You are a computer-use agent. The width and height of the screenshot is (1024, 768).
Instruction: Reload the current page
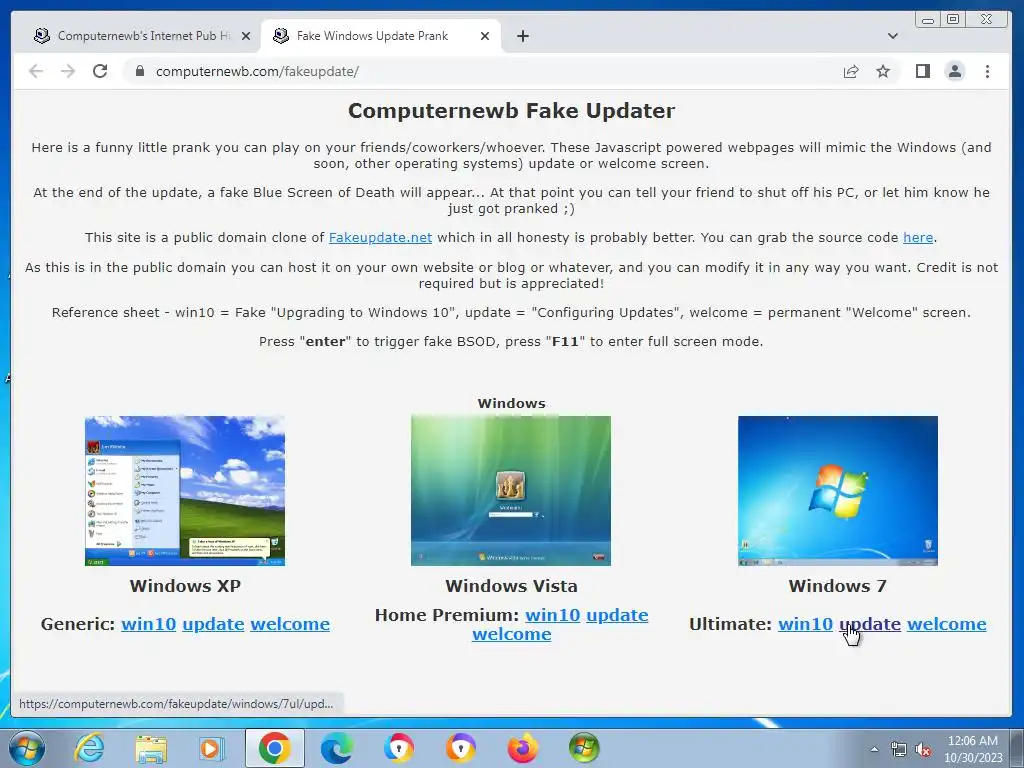[x=100, y=71]
